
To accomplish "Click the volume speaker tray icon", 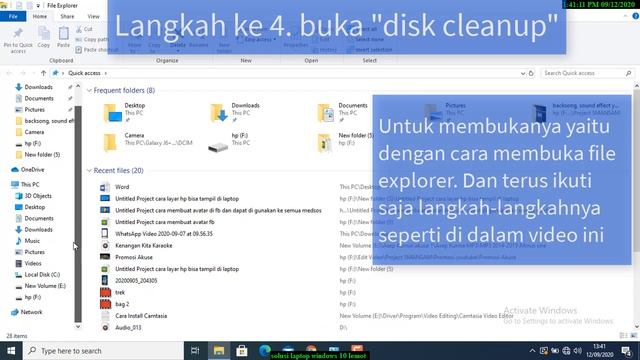I will click(578, 351).
